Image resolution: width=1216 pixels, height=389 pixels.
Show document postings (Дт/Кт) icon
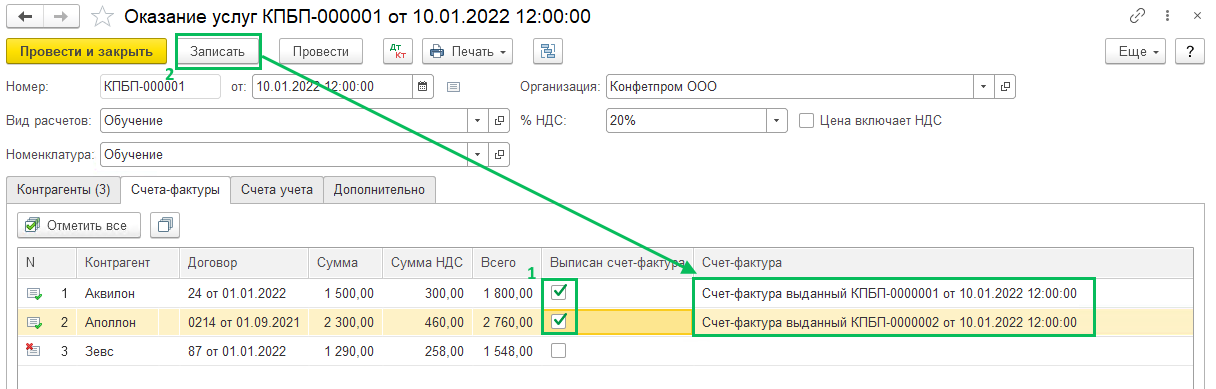pyautogui.click(x=398, y=51)
